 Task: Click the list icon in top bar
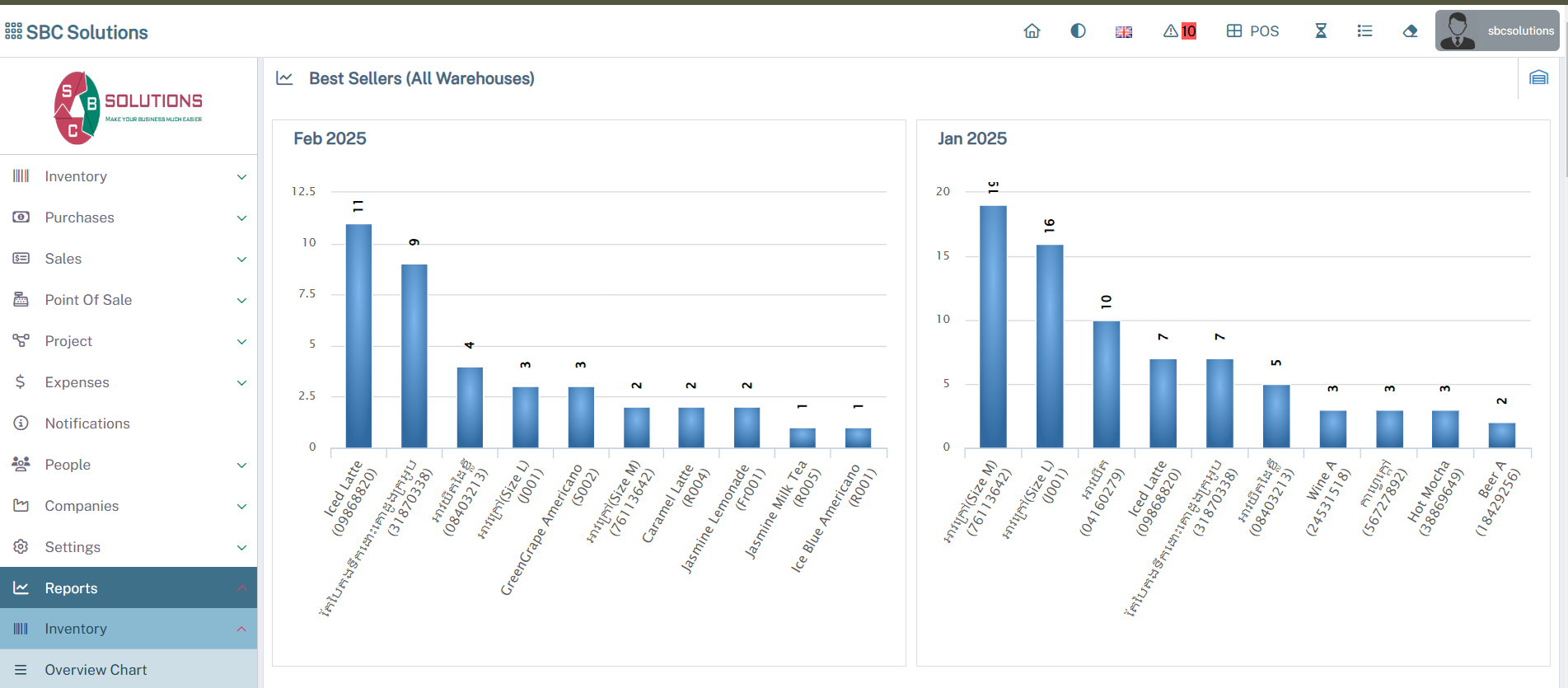[1364, 31]
